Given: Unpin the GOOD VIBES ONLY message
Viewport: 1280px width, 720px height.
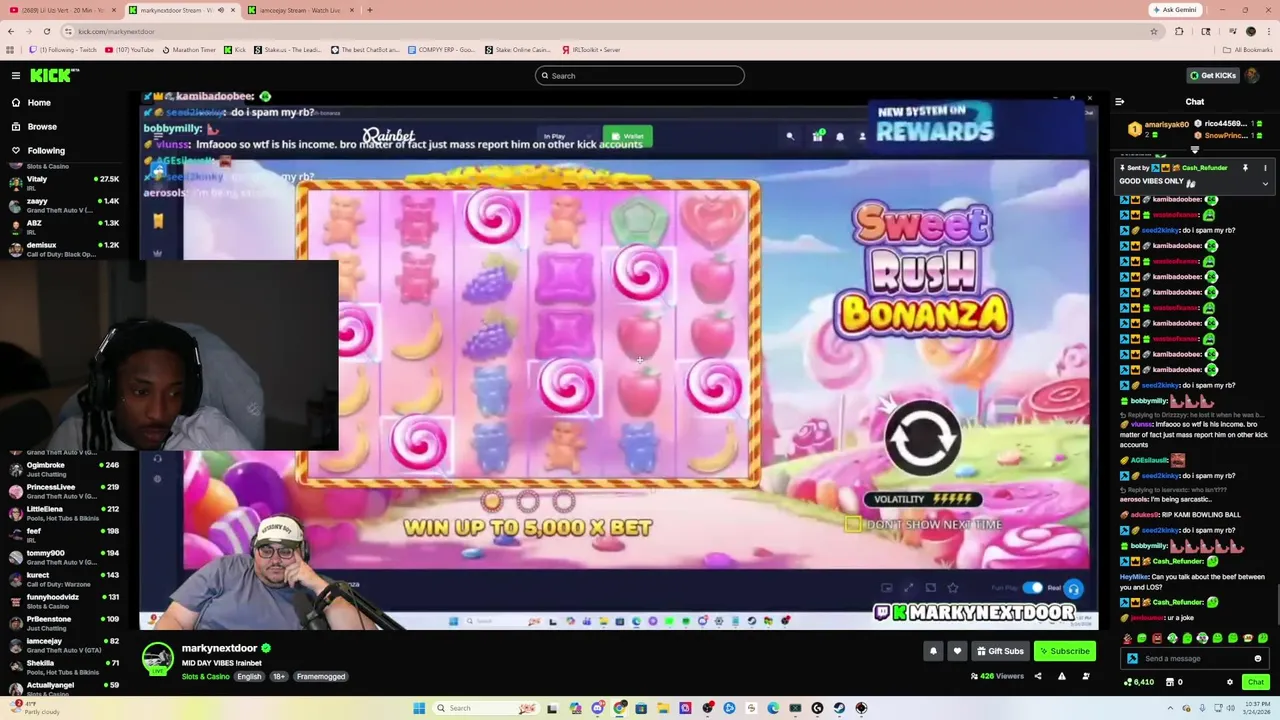Looking at the screenshot, I should tap(1245, 168).
